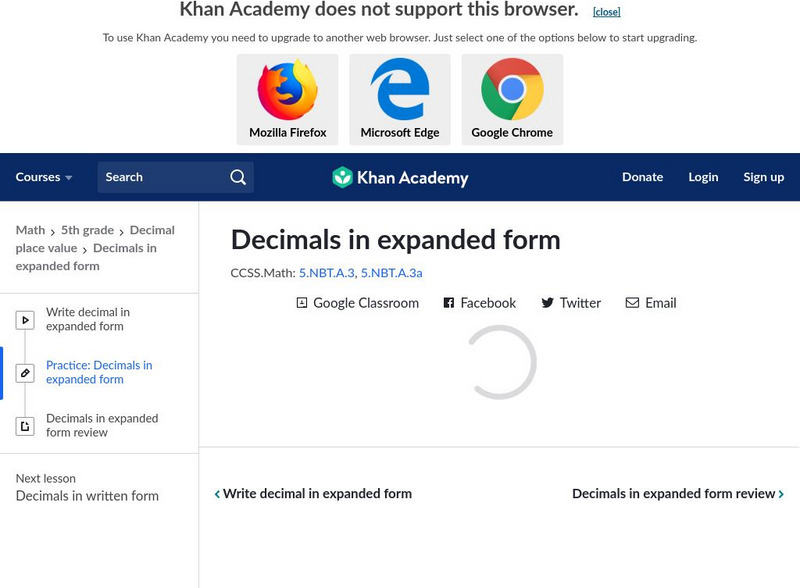Share this lesson on Twitter
Image resolution: width=800 pixels, height=588 pixels.
tap(571, 303)
